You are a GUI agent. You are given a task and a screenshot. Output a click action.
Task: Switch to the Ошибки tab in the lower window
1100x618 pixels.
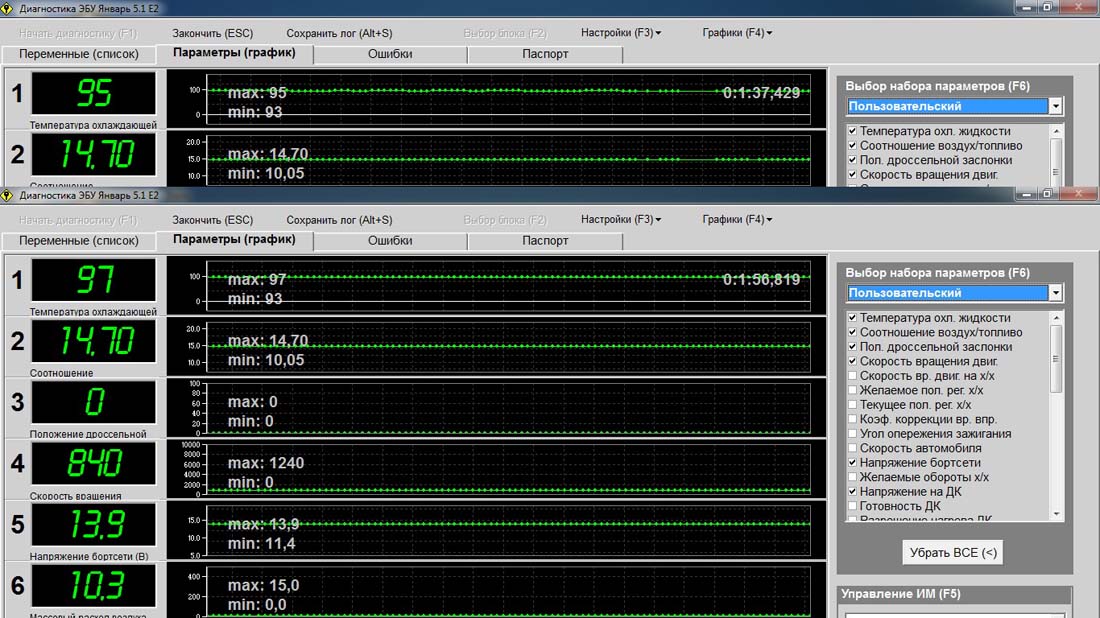[x=390, y=241]
